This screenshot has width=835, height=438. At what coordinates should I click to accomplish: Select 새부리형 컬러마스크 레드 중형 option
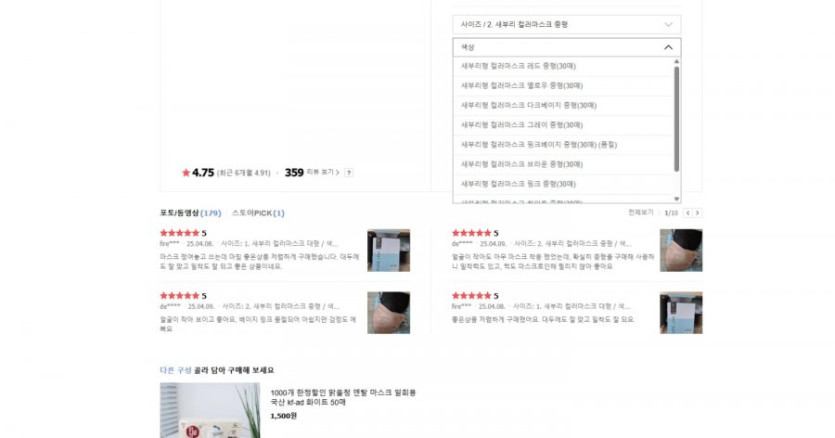pos(563,66)
